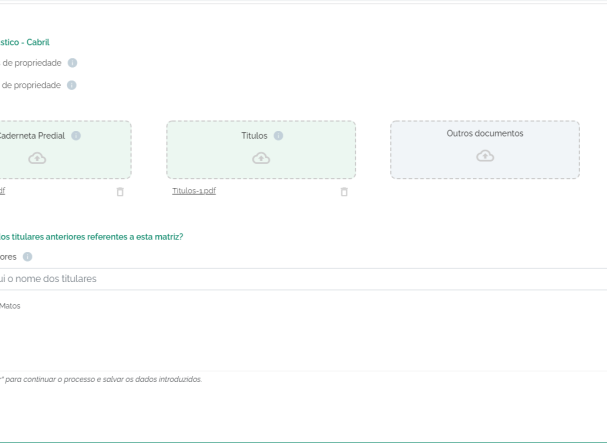This screenshot has height=443, width=607.
Task: Click the 'Títulos' label in the drop zone
Action: (x=254, y=136)
